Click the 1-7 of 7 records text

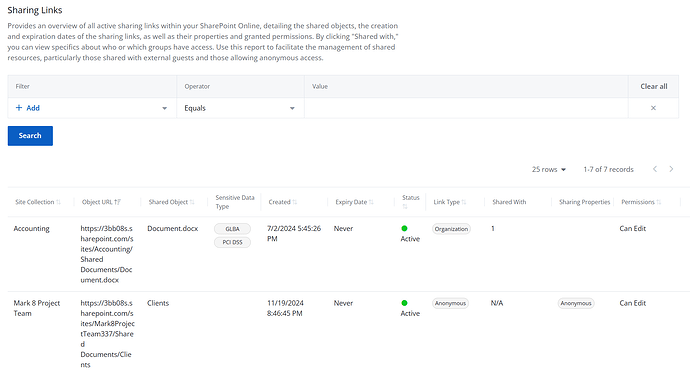pyautogui.click(x=609, y=169)
